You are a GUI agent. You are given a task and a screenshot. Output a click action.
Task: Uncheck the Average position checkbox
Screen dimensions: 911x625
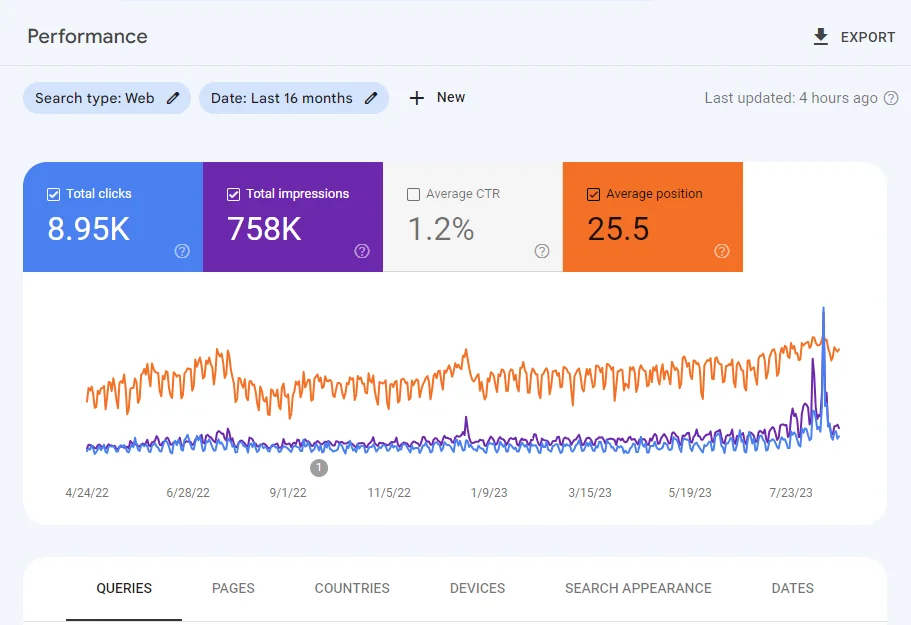pyautogui.click(x=593, y=194)
